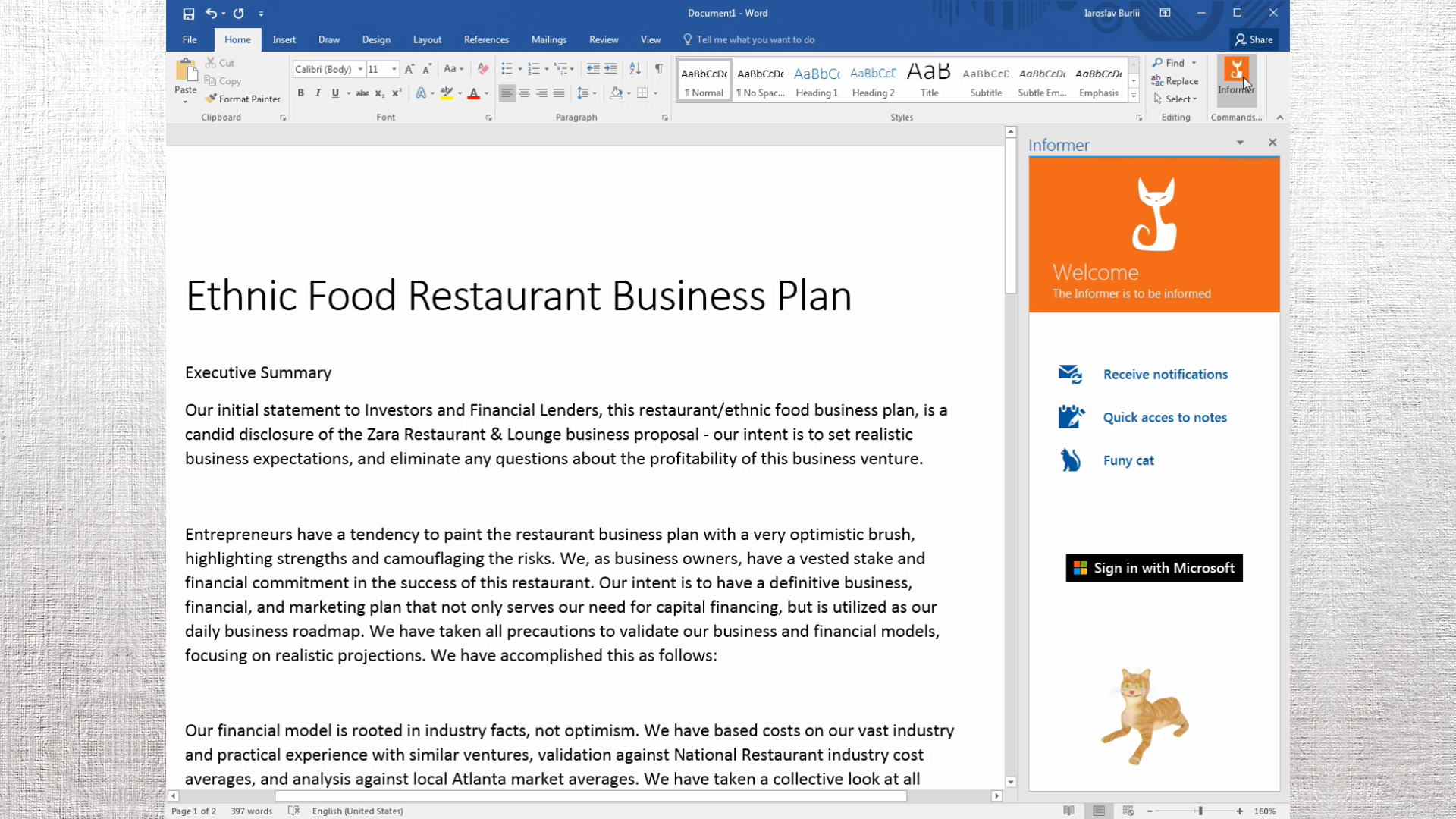Switch to the Insert ribbon tab

(284, 39)
